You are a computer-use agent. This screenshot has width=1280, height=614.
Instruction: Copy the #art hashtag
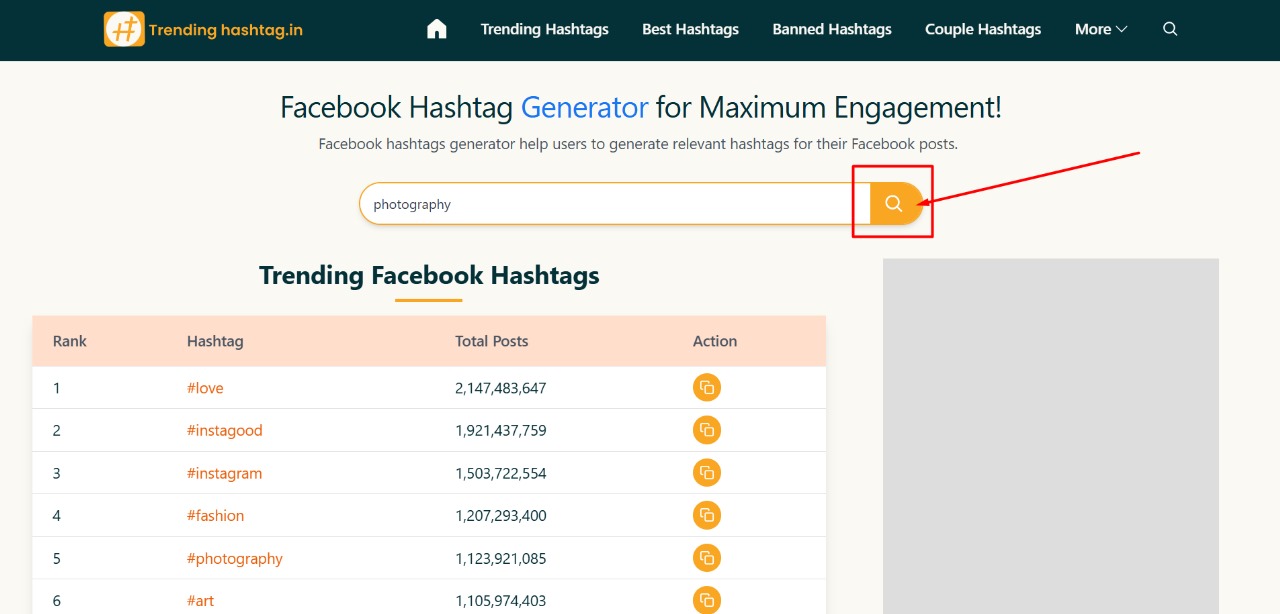707,600
